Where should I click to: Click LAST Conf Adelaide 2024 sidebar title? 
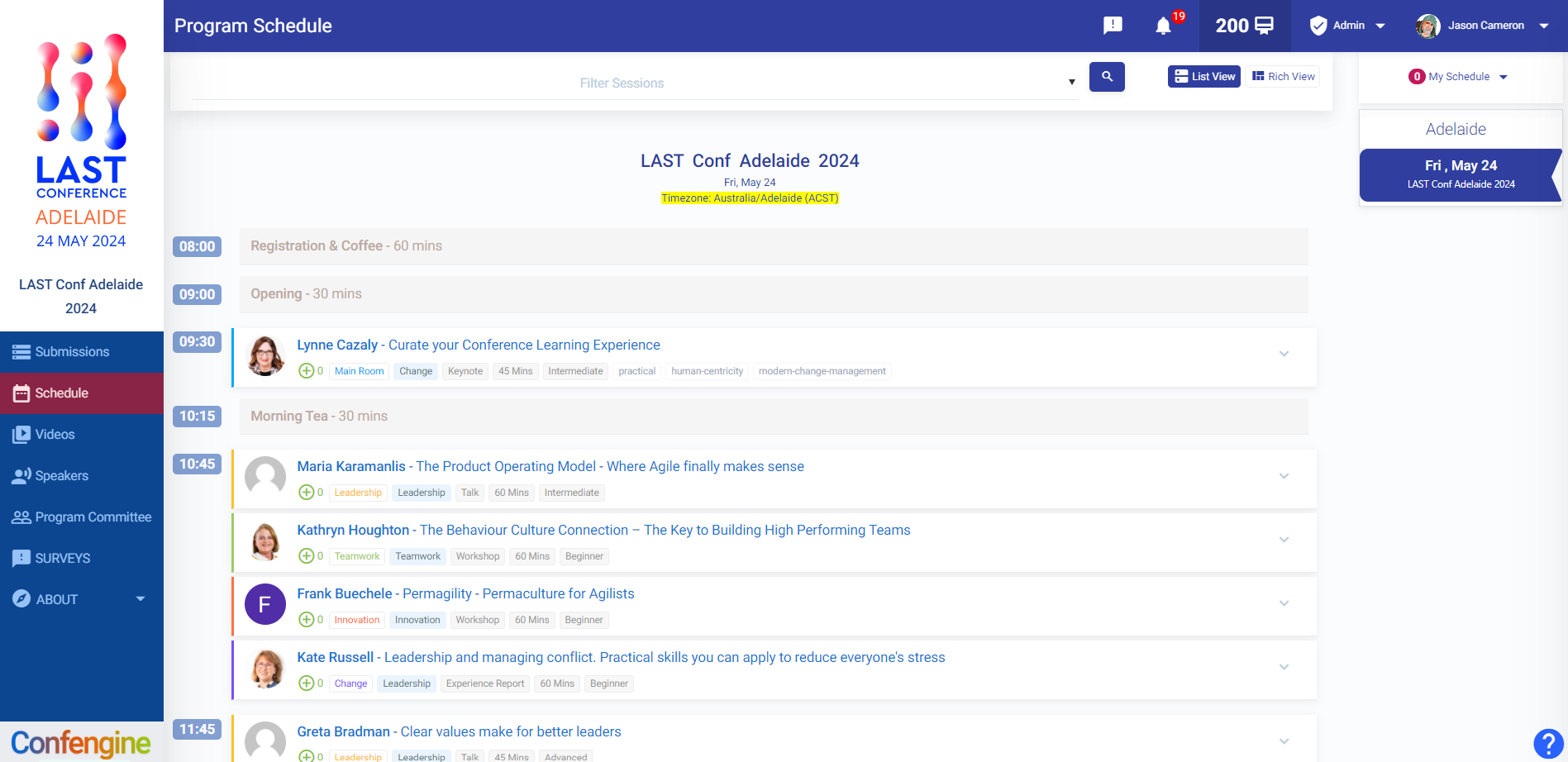click(81, 296)
